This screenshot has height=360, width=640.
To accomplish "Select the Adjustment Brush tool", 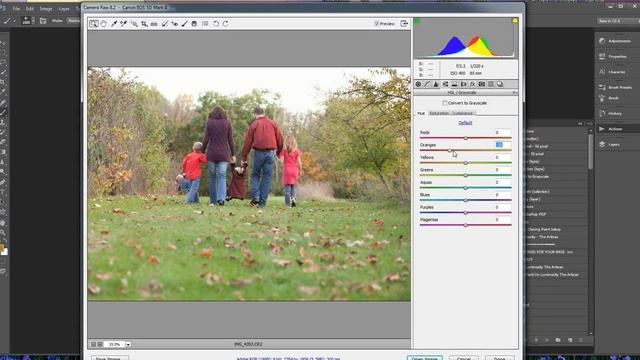I will [184, 24].
